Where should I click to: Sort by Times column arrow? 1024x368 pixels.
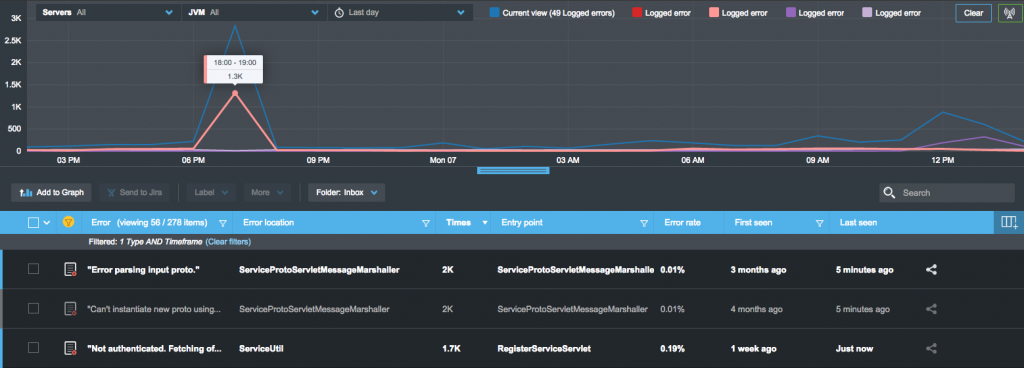484,223
